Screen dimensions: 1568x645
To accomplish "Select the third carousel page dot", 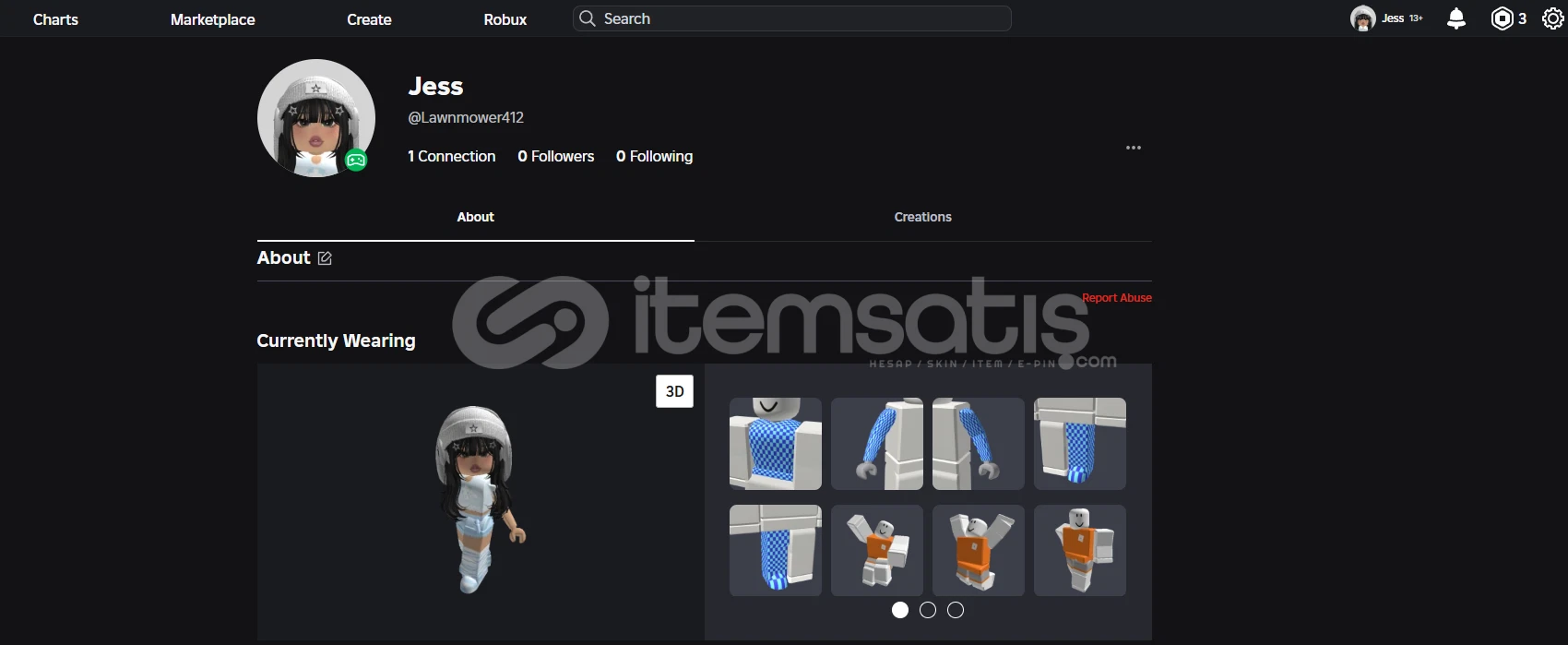I will click(956, 610).
